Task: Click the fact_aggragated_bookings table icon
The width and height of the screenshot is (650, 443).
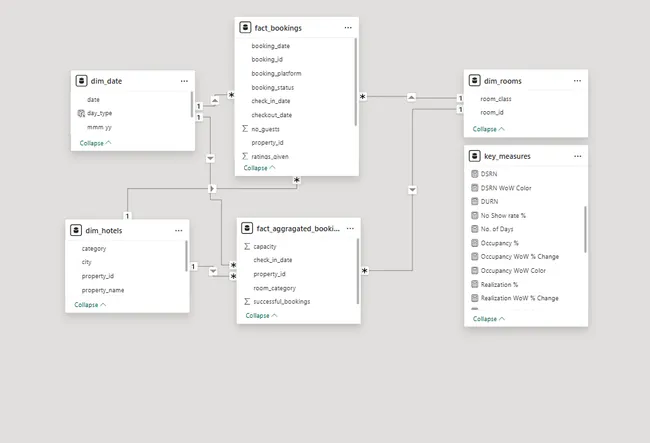Action: (x=247, y=228)
